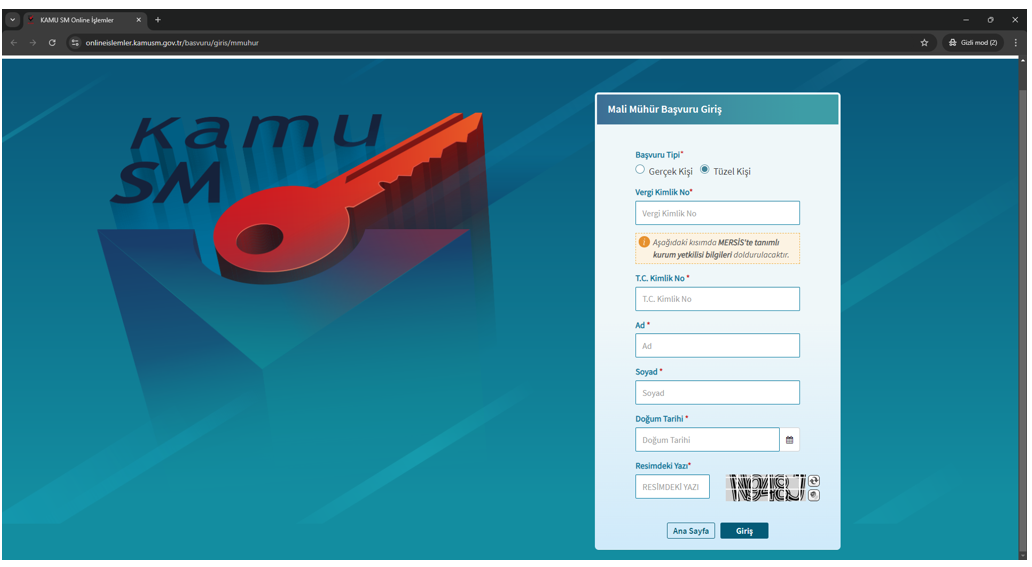Refresh the captcha image
Screen dimensions: 1032x567
(814, 481)
